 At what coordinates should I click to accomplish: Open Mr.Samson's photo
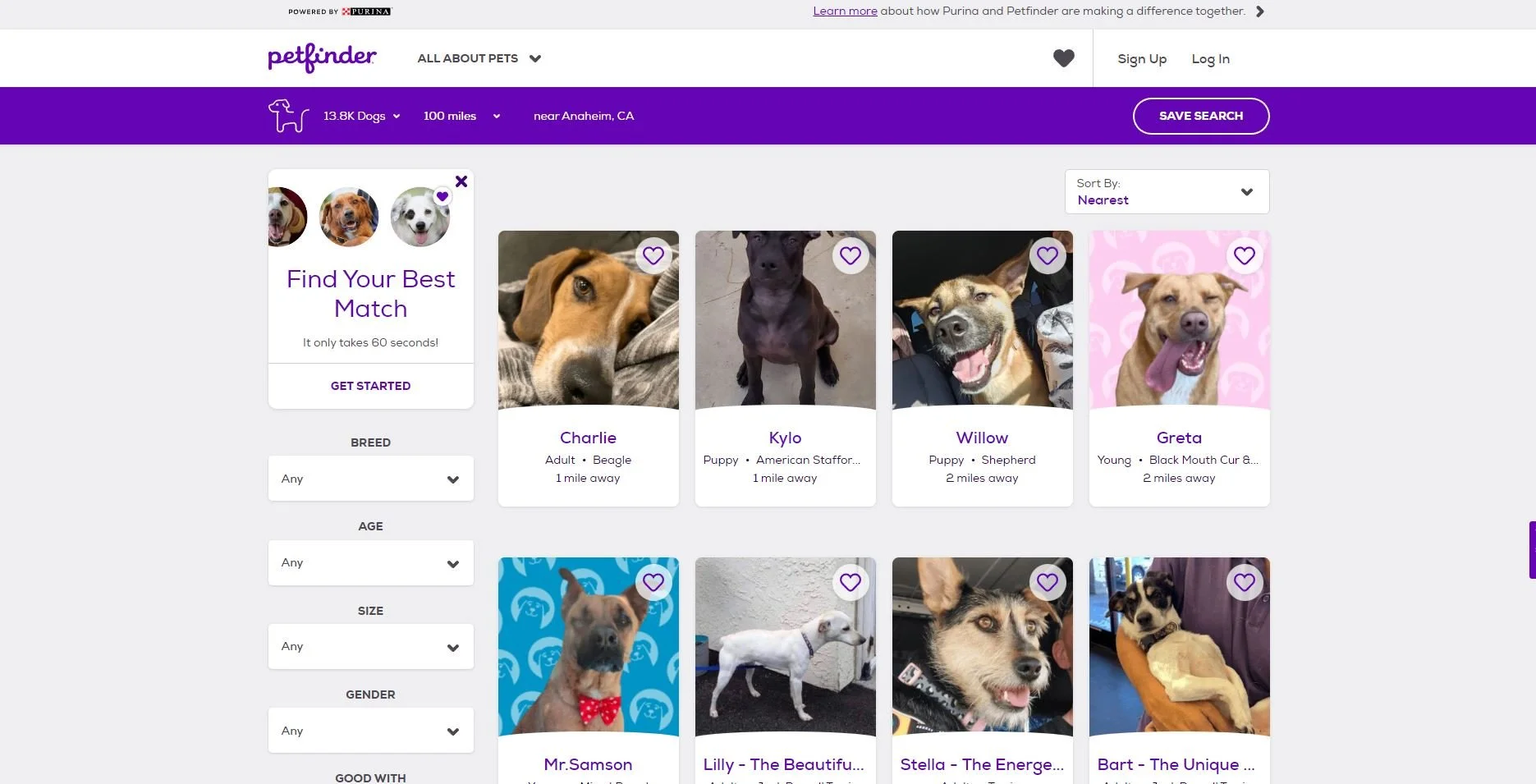[x=589, y=647]
